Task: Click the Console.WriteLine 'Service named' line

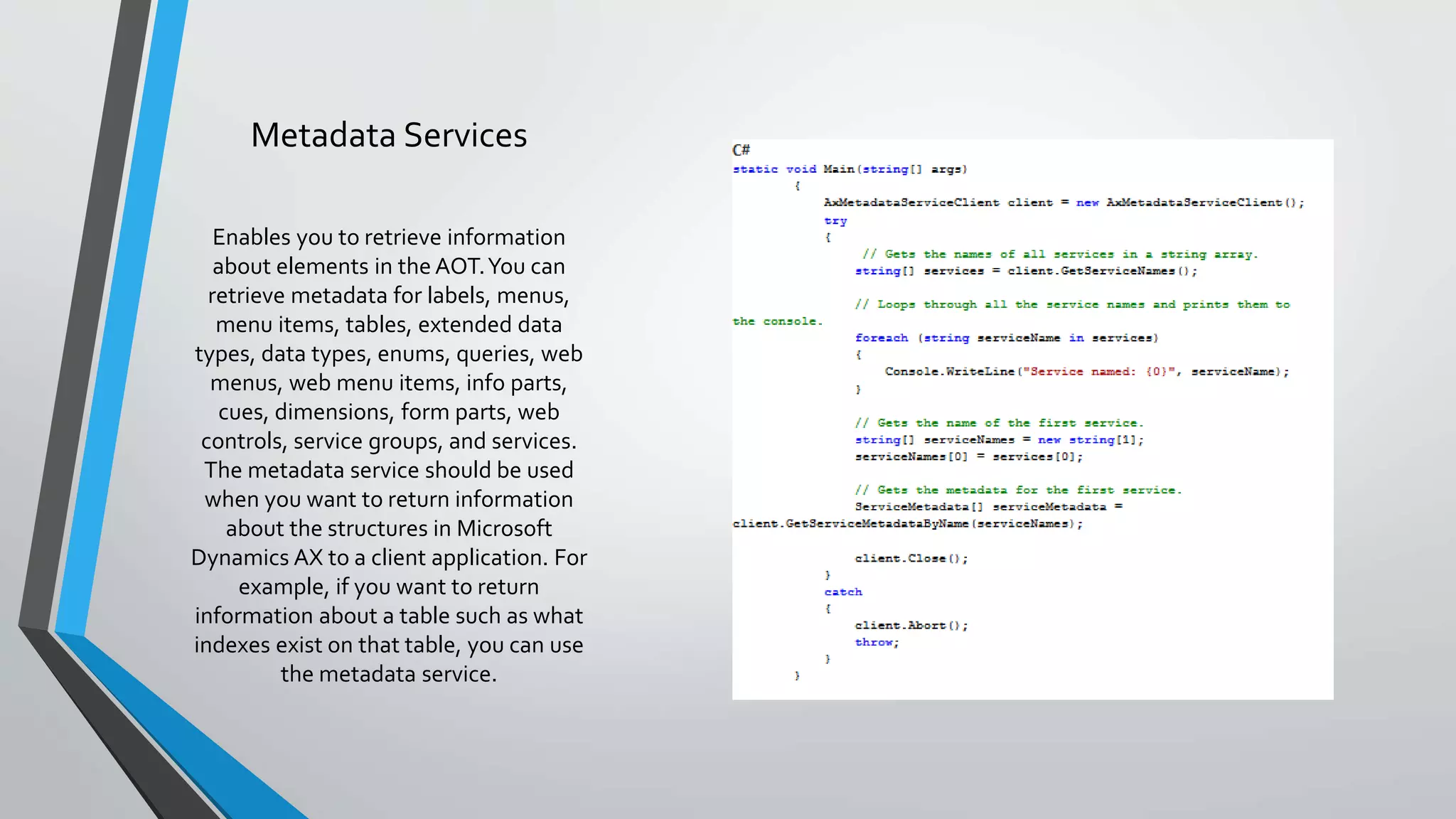Action: point(1086,371)
